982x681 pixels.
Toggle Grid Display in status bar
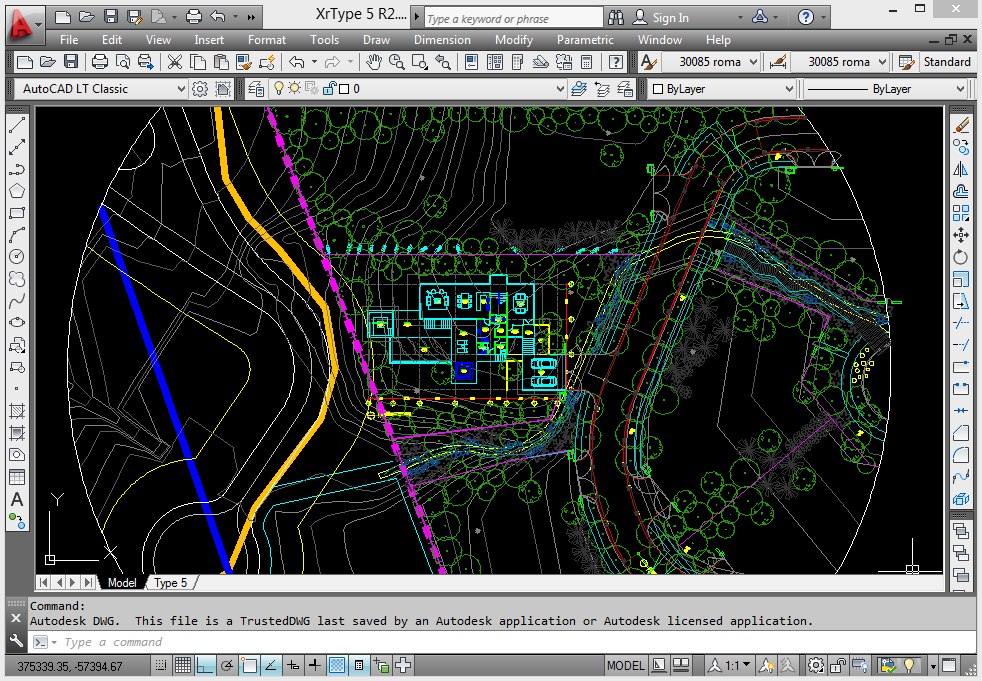pyautogui.click(x=183, y=665)
